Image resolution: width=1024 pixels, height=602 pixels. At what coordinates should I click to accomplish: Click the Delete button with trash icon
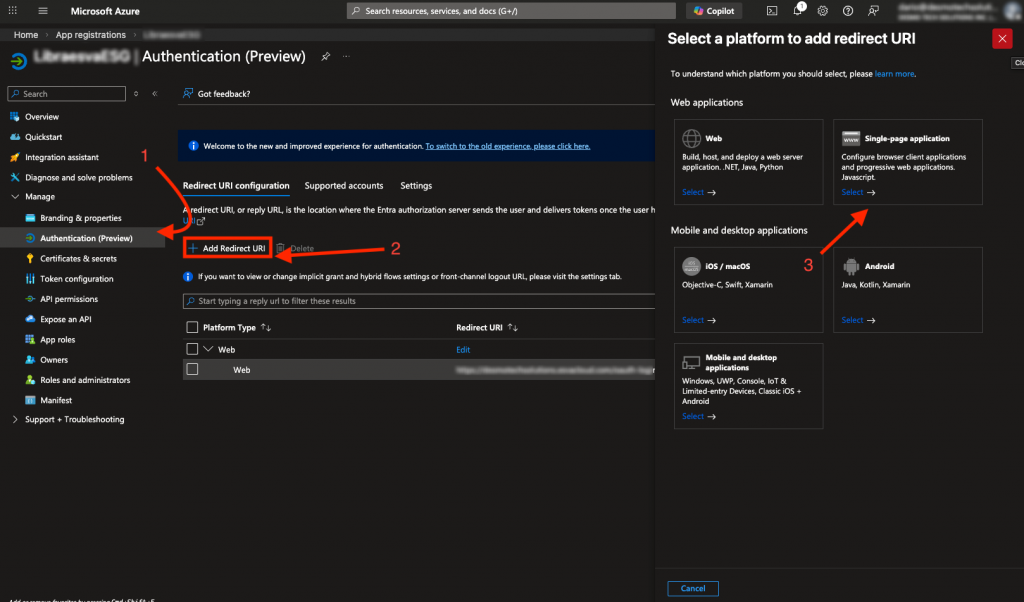(295, 248)
